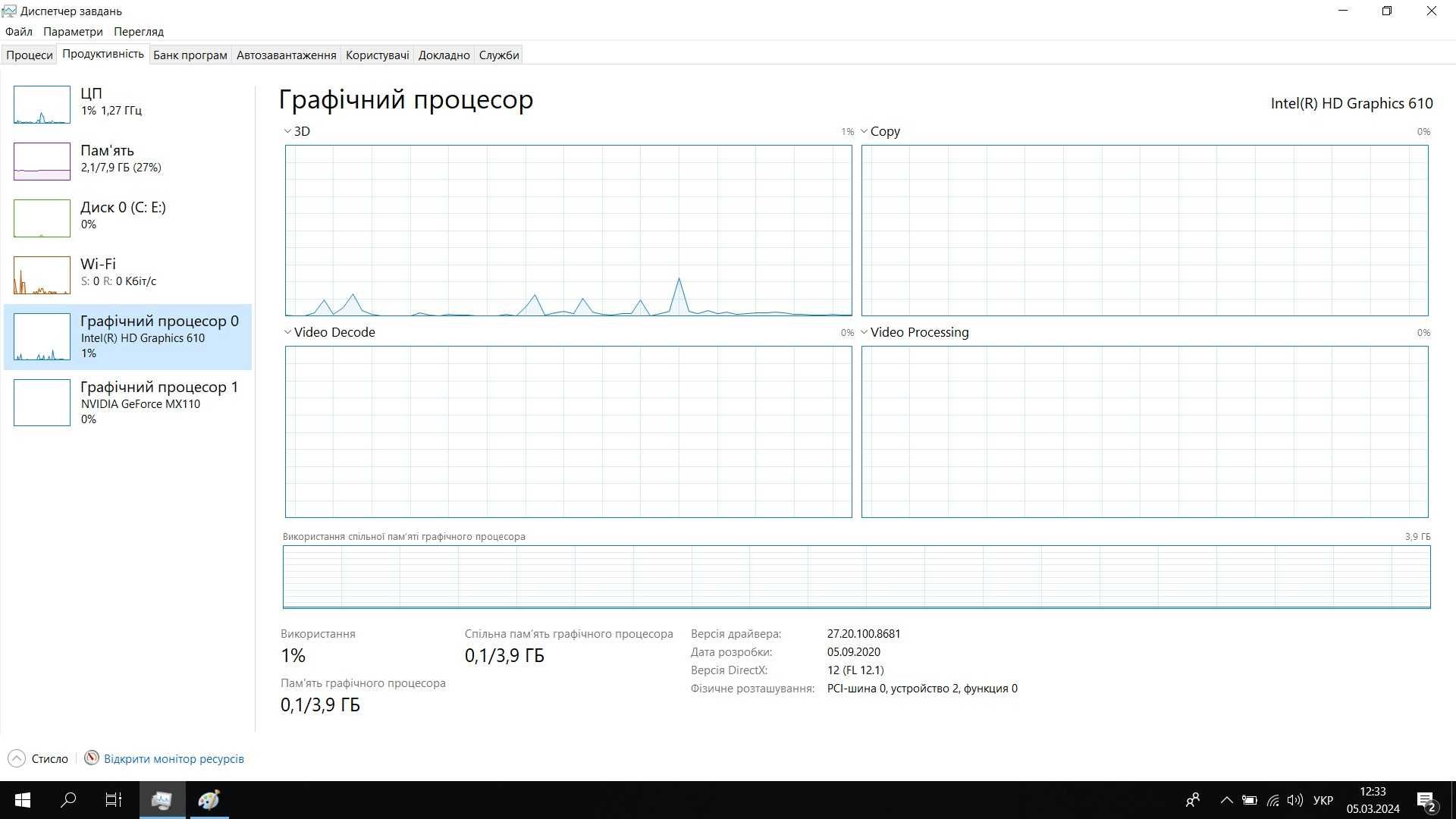This screenshot has height=819, width=1456.
Task: Switch the УКР input language indicator
Action: pos(1323,800)
